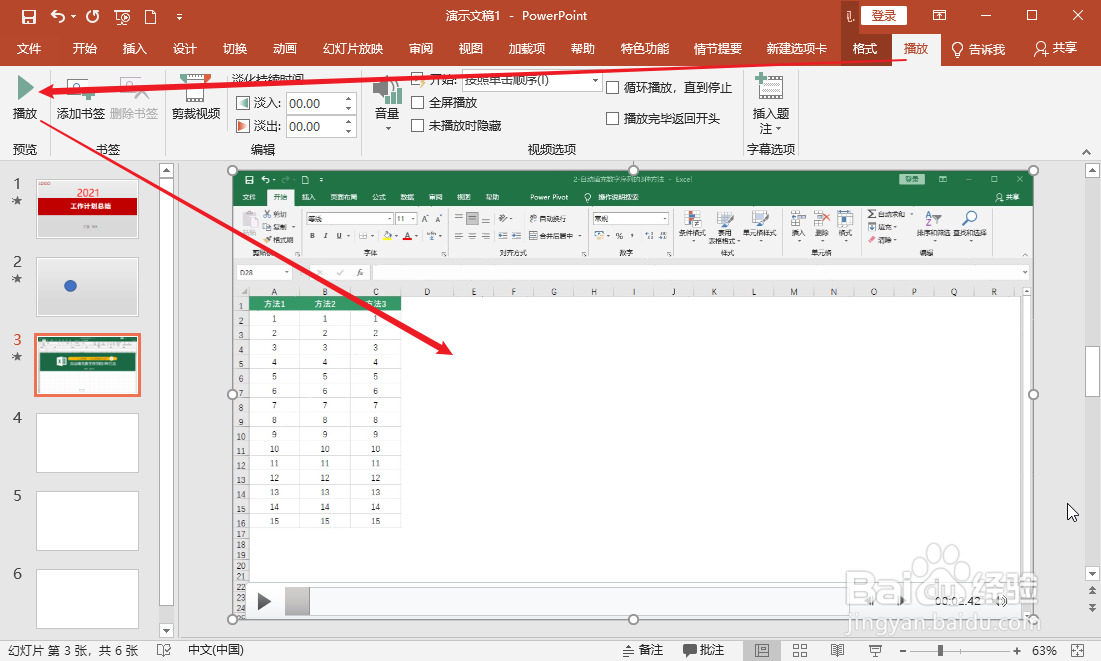Click the Redo/Repeat icon in title bar
The width and height of the screenshot is (1101, 661).
pos(92,16)
